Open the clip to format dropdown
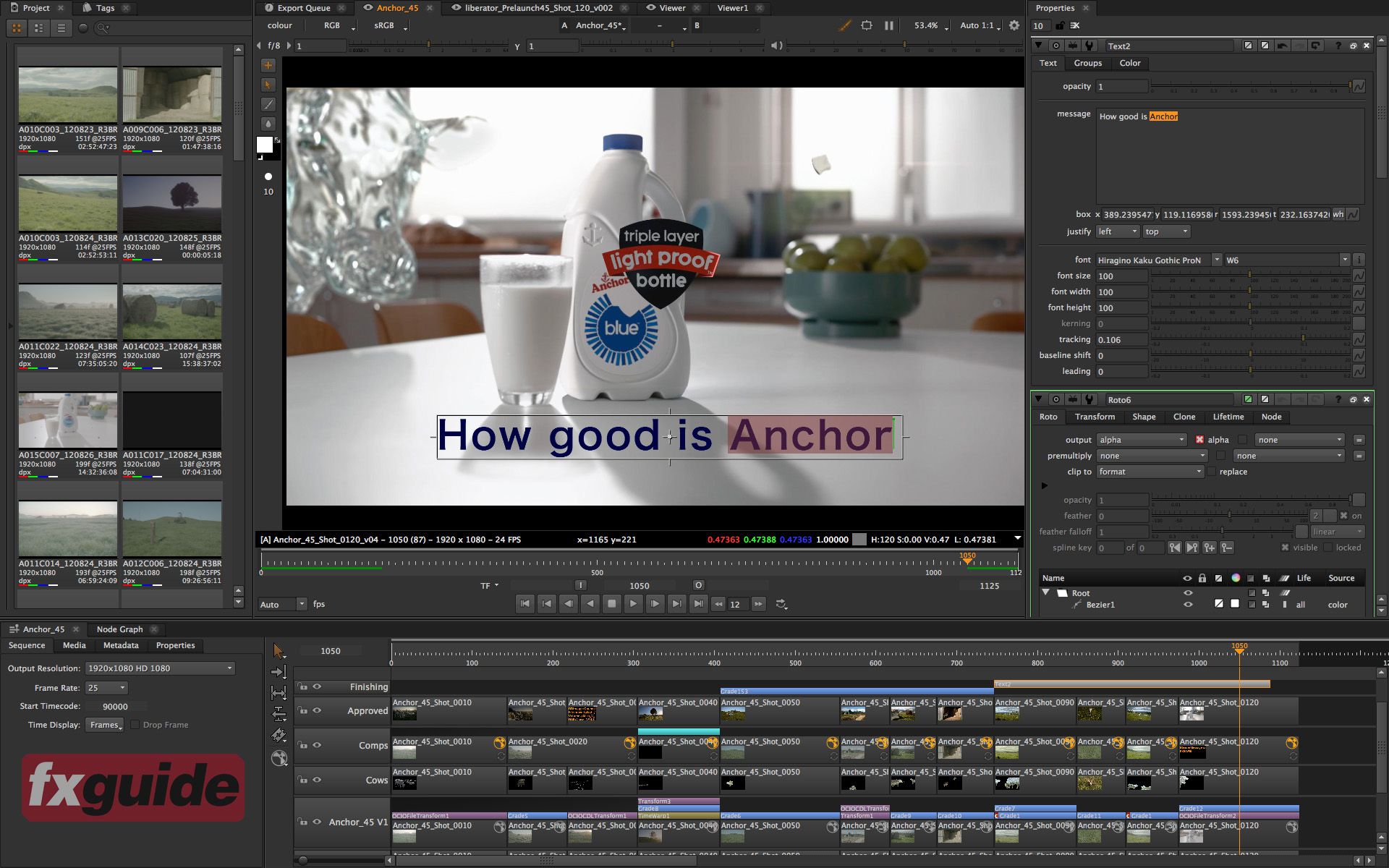Viewport: 1389px width, 868px height. 1150,472
